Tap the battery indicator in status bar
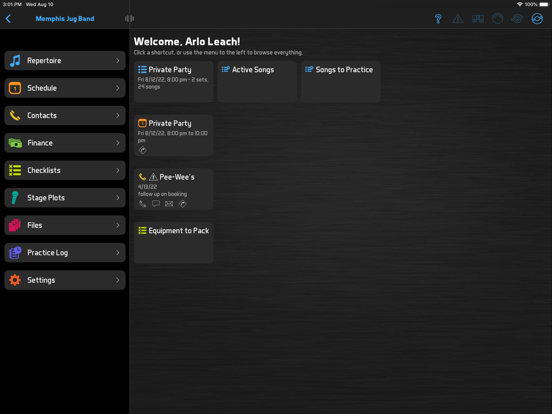The image size is (552, 414). pos(544,4)
